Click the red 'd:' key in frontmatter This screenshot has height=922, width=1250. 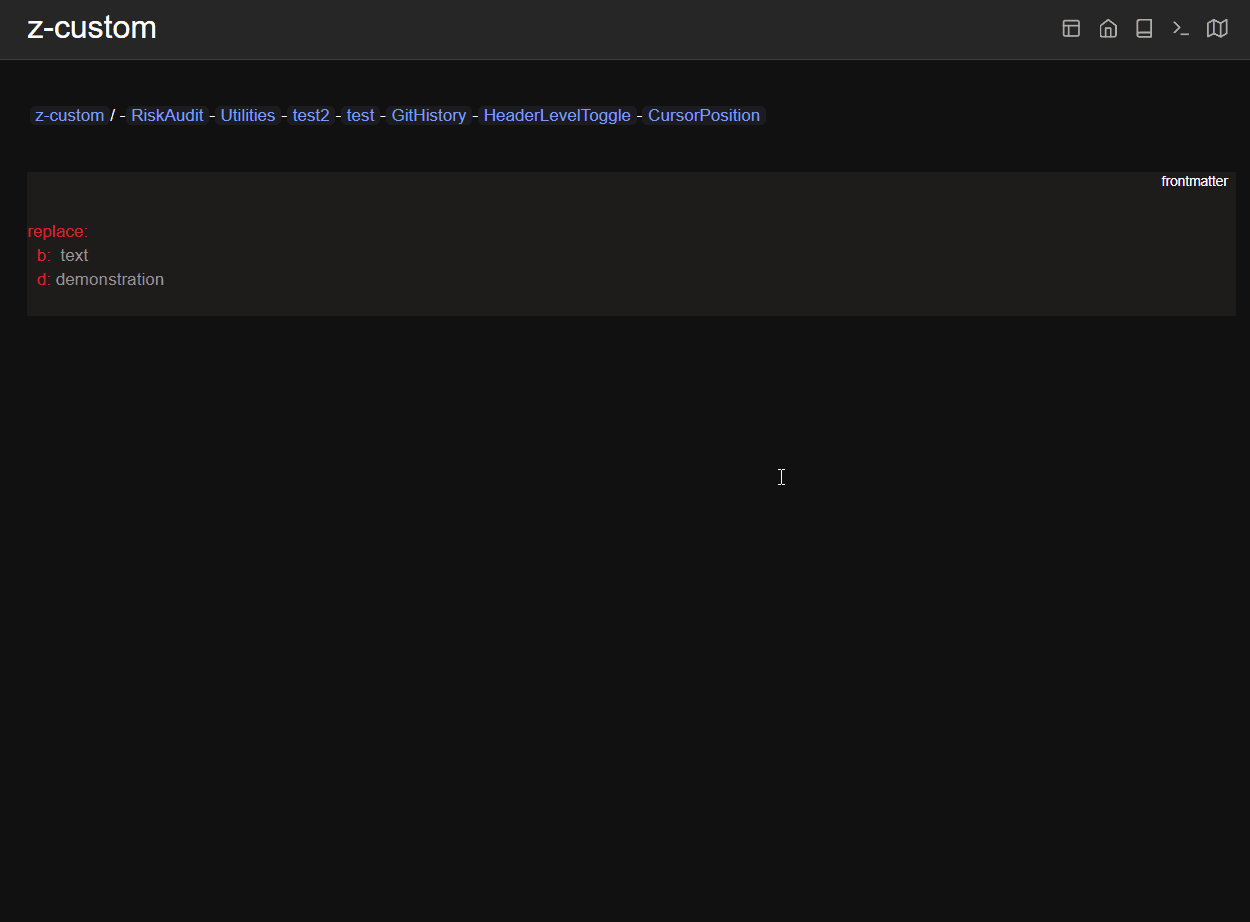point(44,280)
